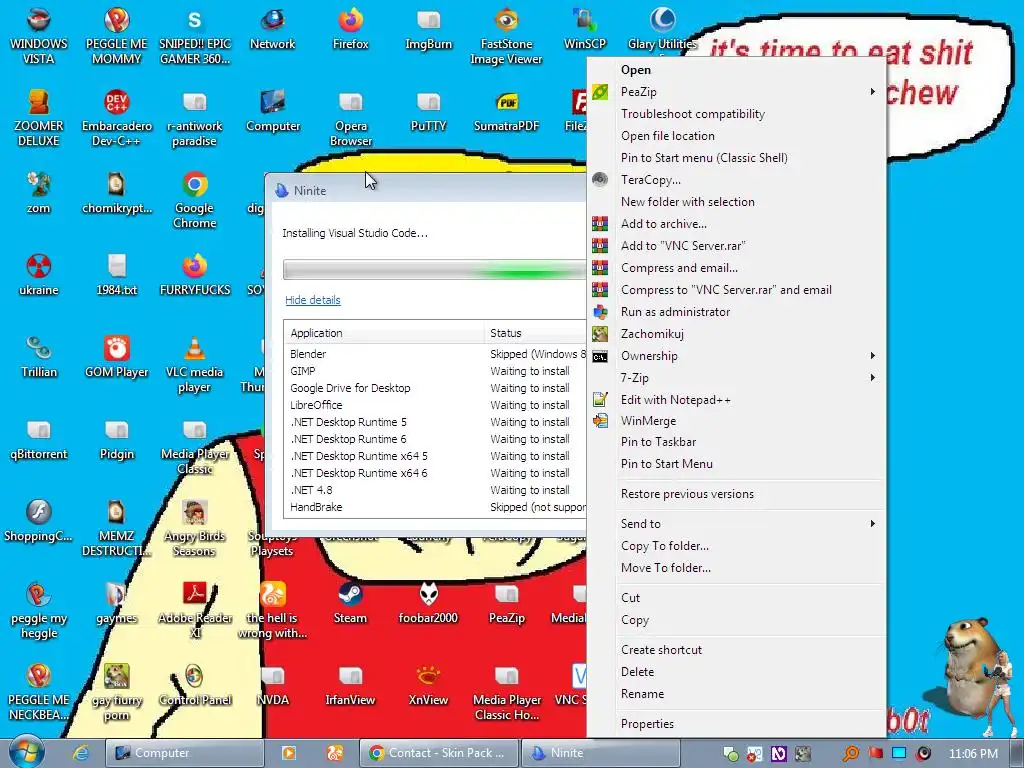The image size is (1024, 768).
Task: Choose Delete from context menu
Action: coord(736,671)
